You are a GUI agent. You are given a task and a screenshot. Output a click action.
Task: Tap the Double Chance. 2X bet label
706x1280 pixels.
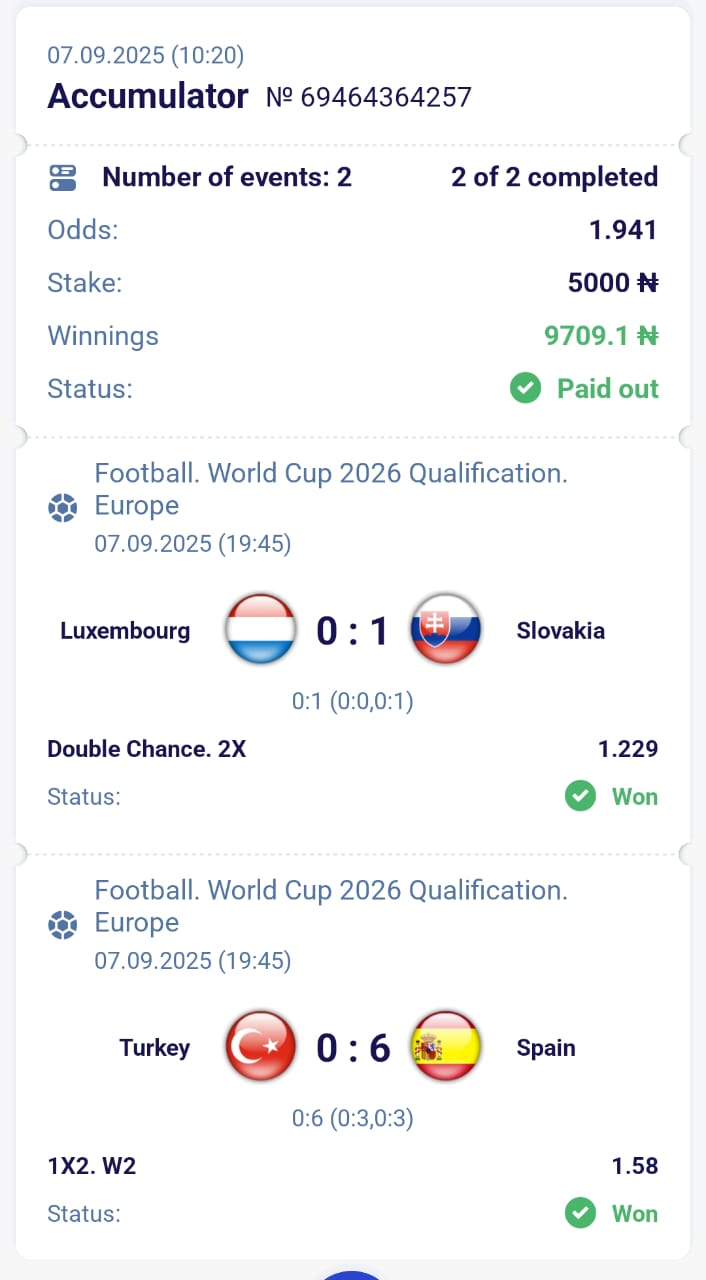[146, 749]
